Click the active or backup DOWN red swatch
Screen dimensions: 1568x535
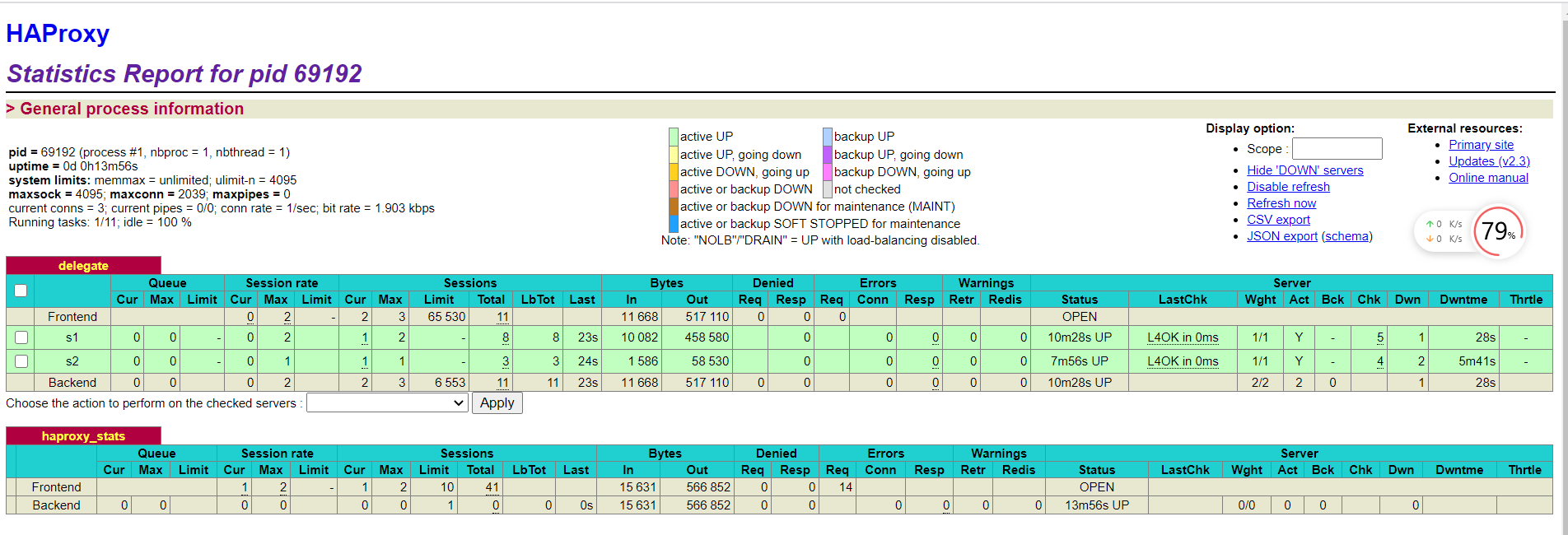tap(674, 189)
